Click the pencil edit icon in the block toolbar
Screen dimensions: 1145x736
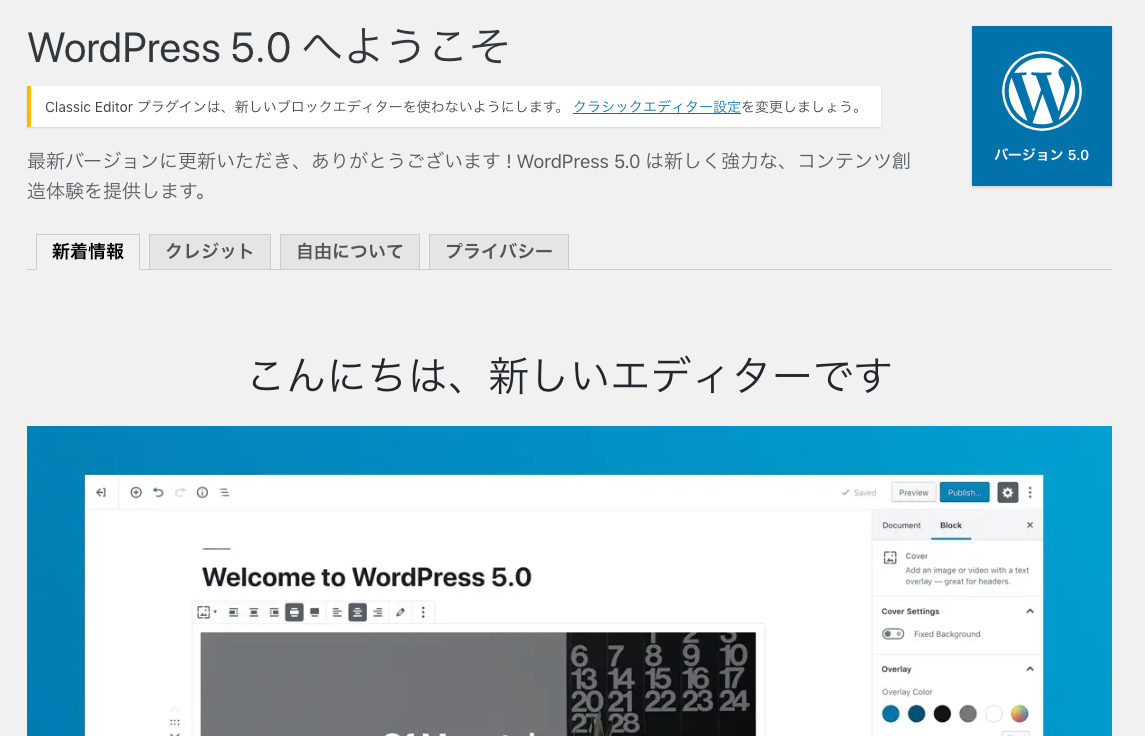pos(401,611)
